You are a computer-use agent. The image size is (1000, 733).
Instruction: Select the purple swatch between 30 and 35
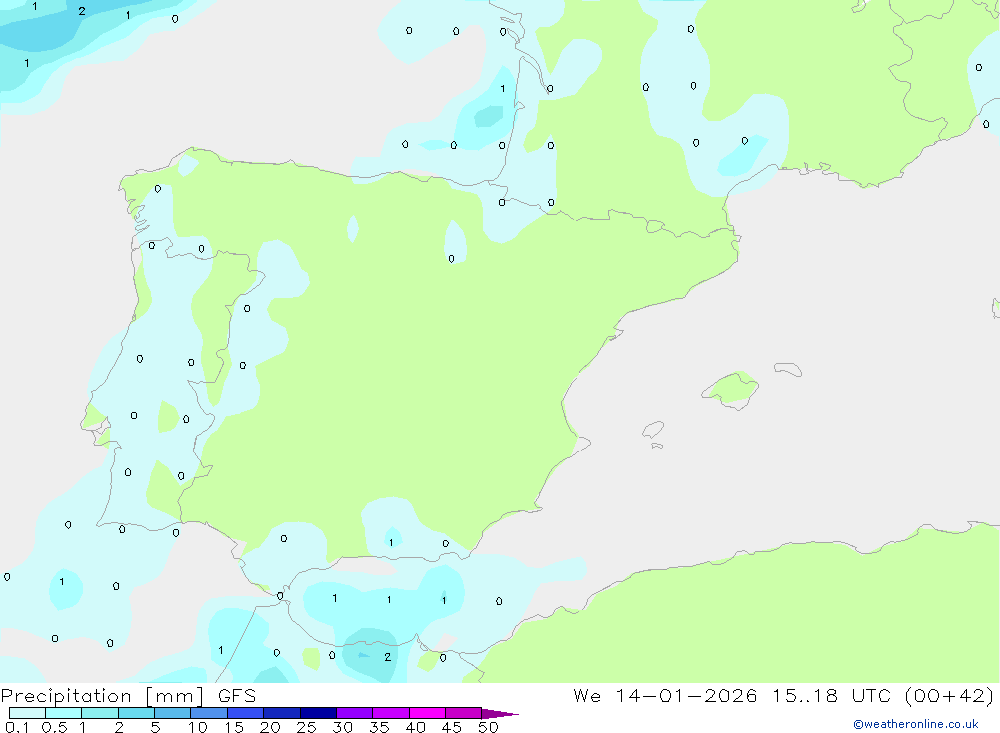click(x=355, y=713)
